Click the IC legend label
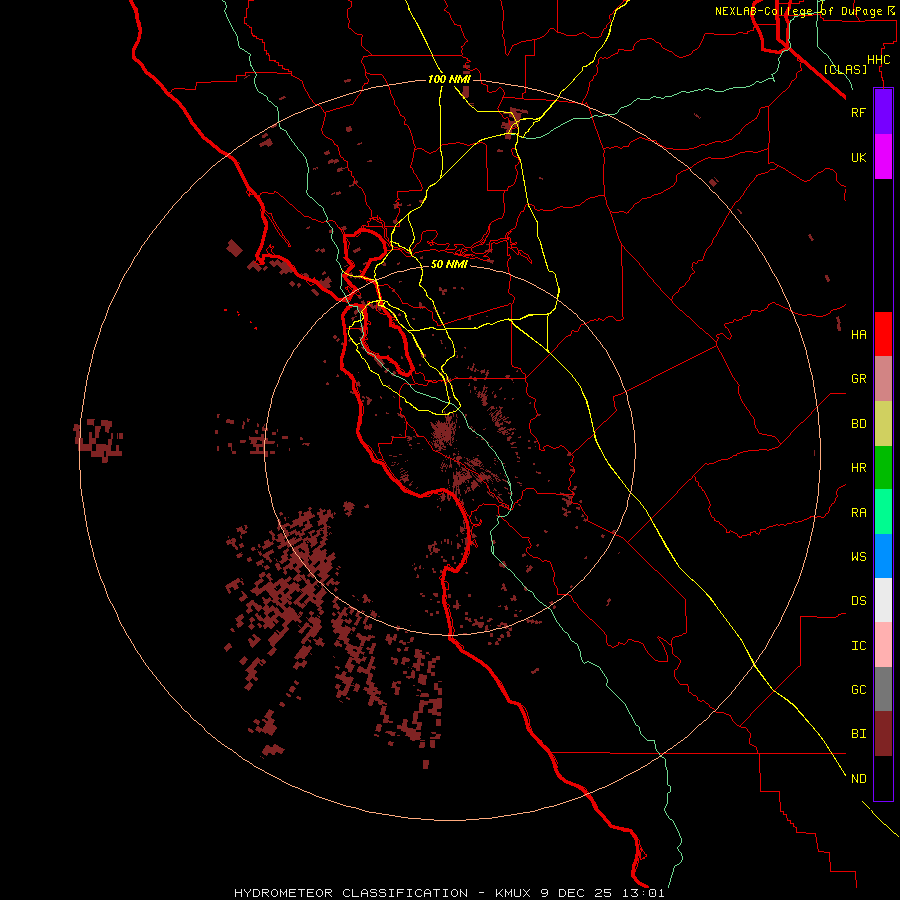Viewport: 900px width, 900px height. [x=858, y=646]
